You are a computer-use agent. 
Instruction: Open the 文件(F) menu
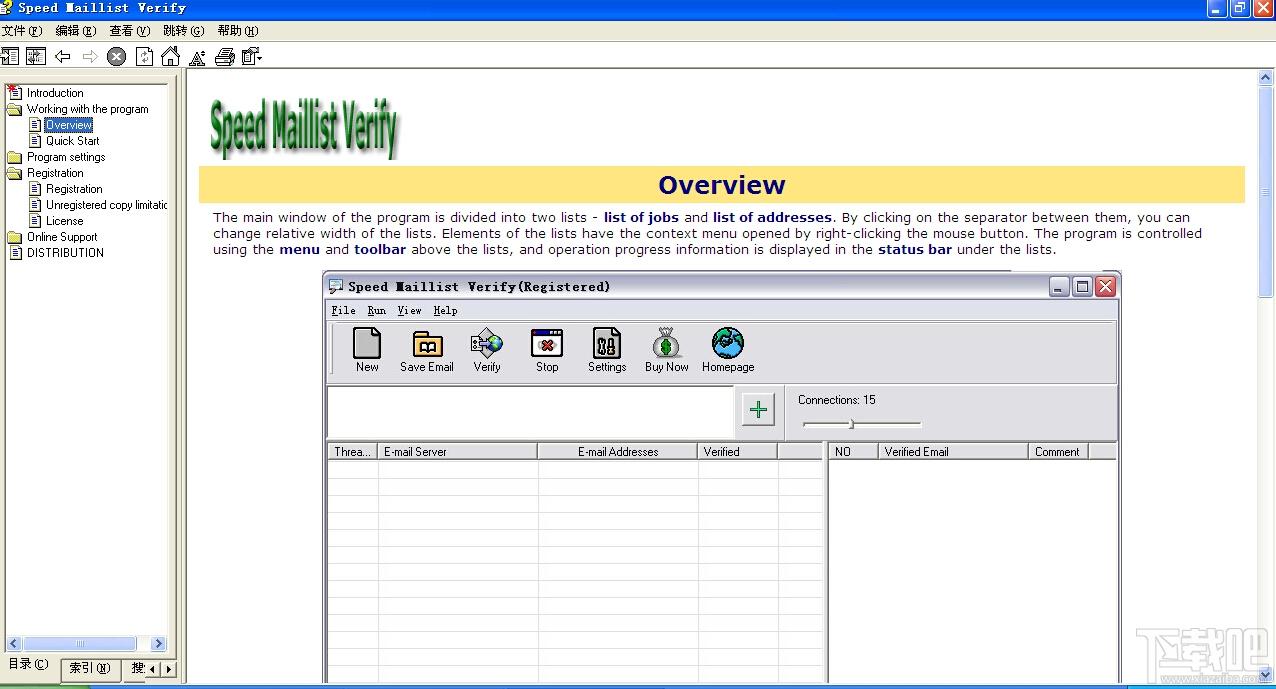coord(22,31)
